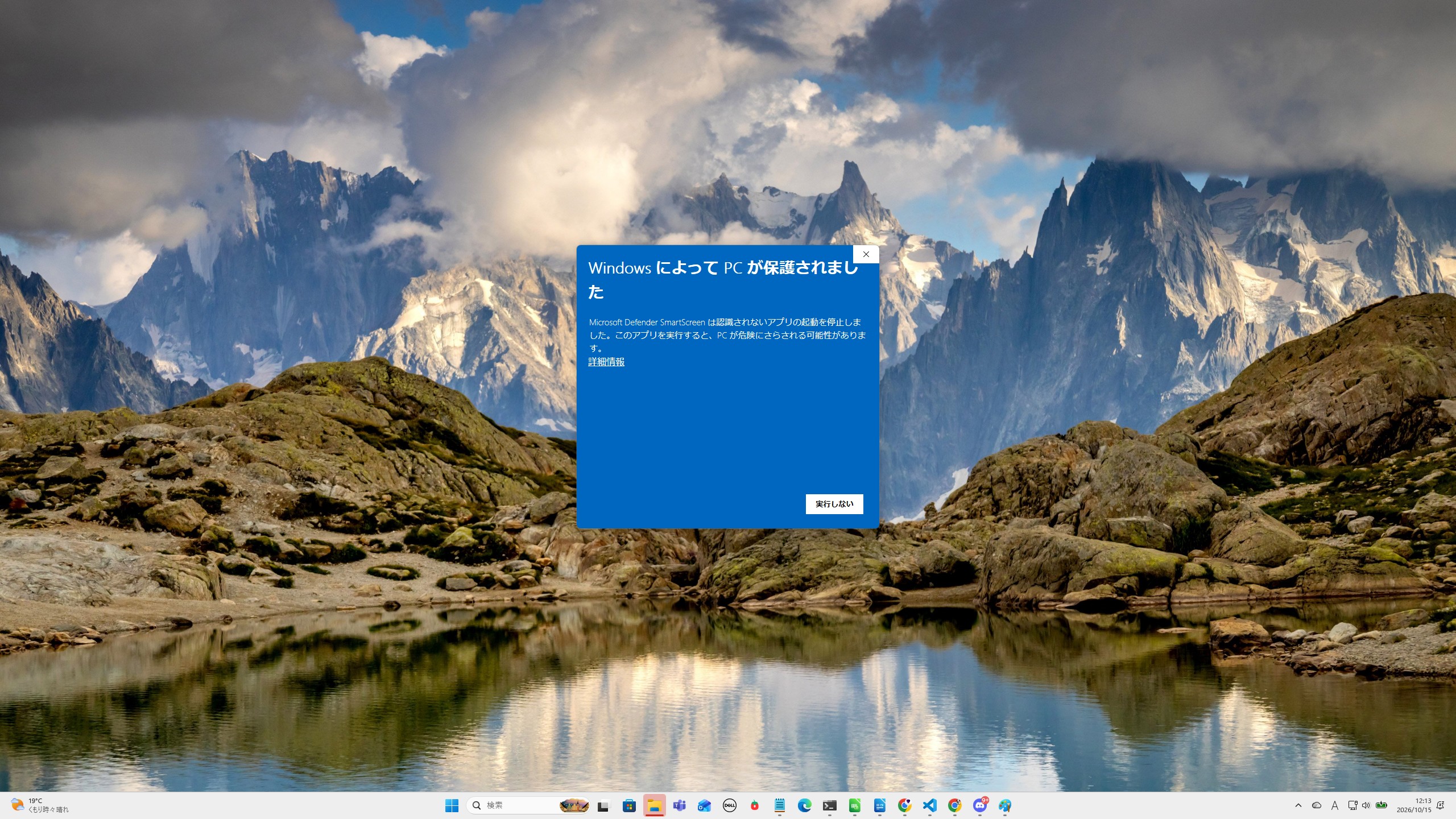Open network settings from the tray icon
The image size is (1456, 819).
1353,805
